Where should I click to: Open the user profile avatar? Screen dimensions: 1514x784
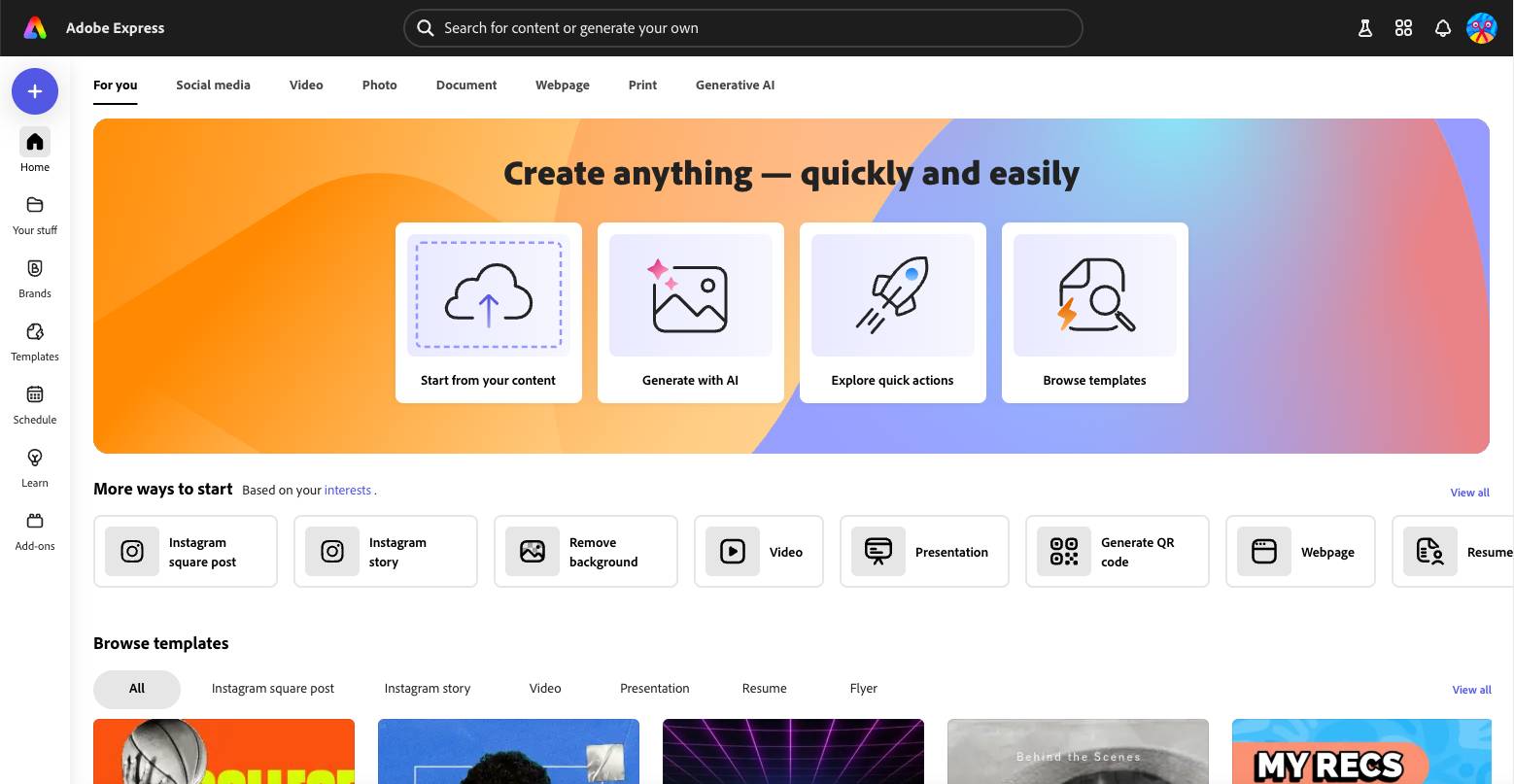click(x=1481, y=28)
